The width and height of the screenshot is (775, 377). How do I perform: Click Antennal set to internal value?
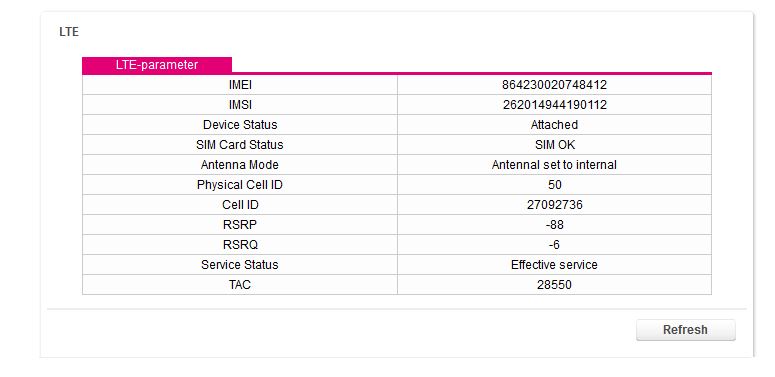click(x=555, y=165)
